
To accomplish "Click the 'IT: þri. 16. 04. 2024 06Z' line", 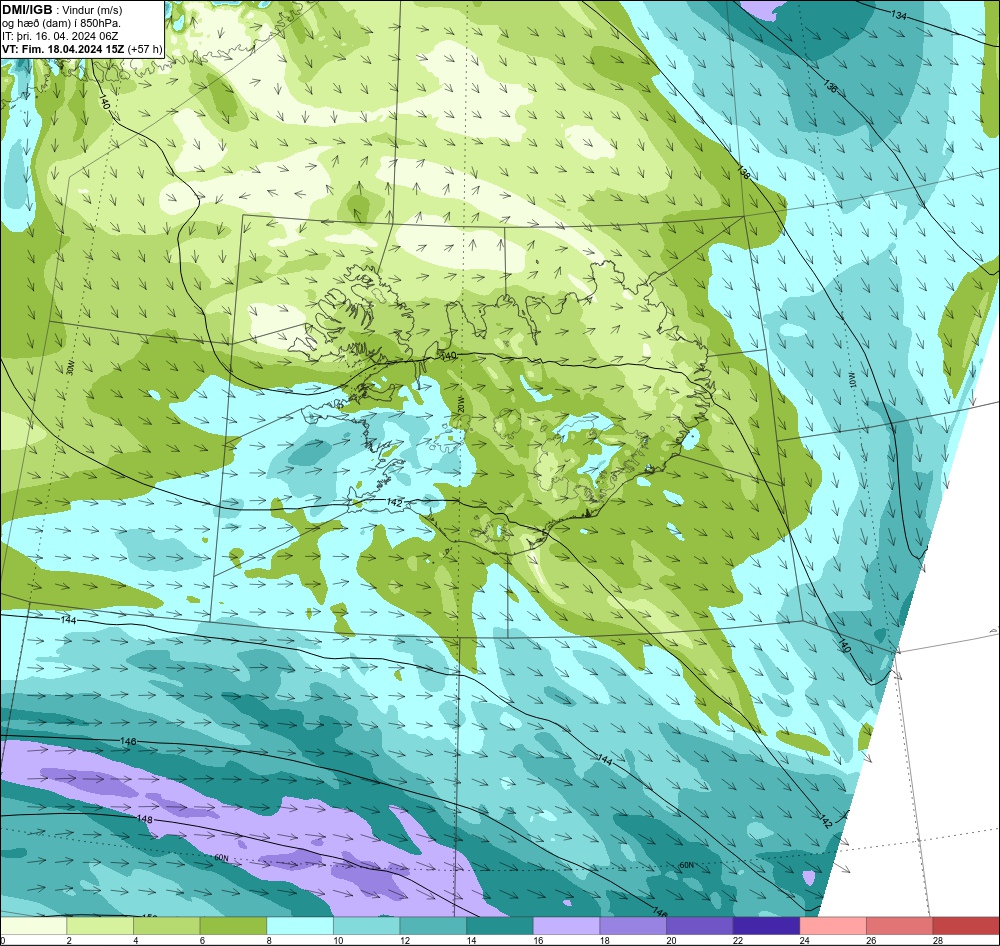I will 60,36.
